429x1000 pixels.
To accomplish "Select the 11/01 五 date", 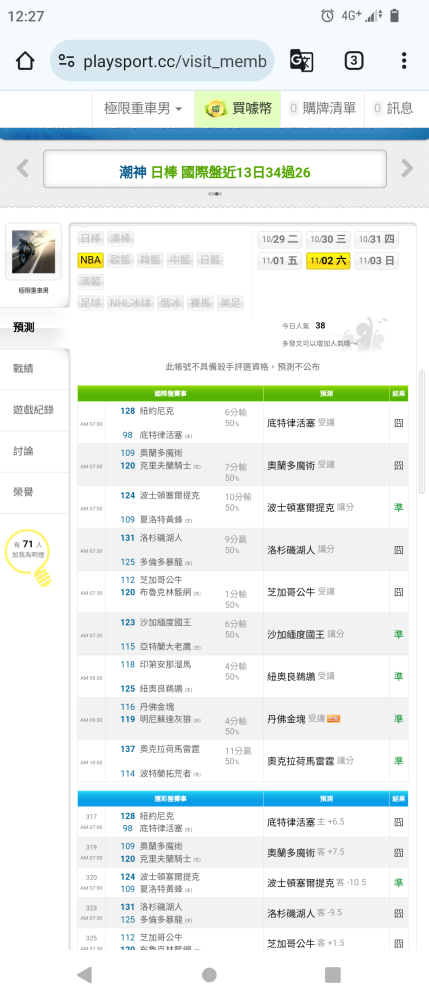I will (280, 261).
